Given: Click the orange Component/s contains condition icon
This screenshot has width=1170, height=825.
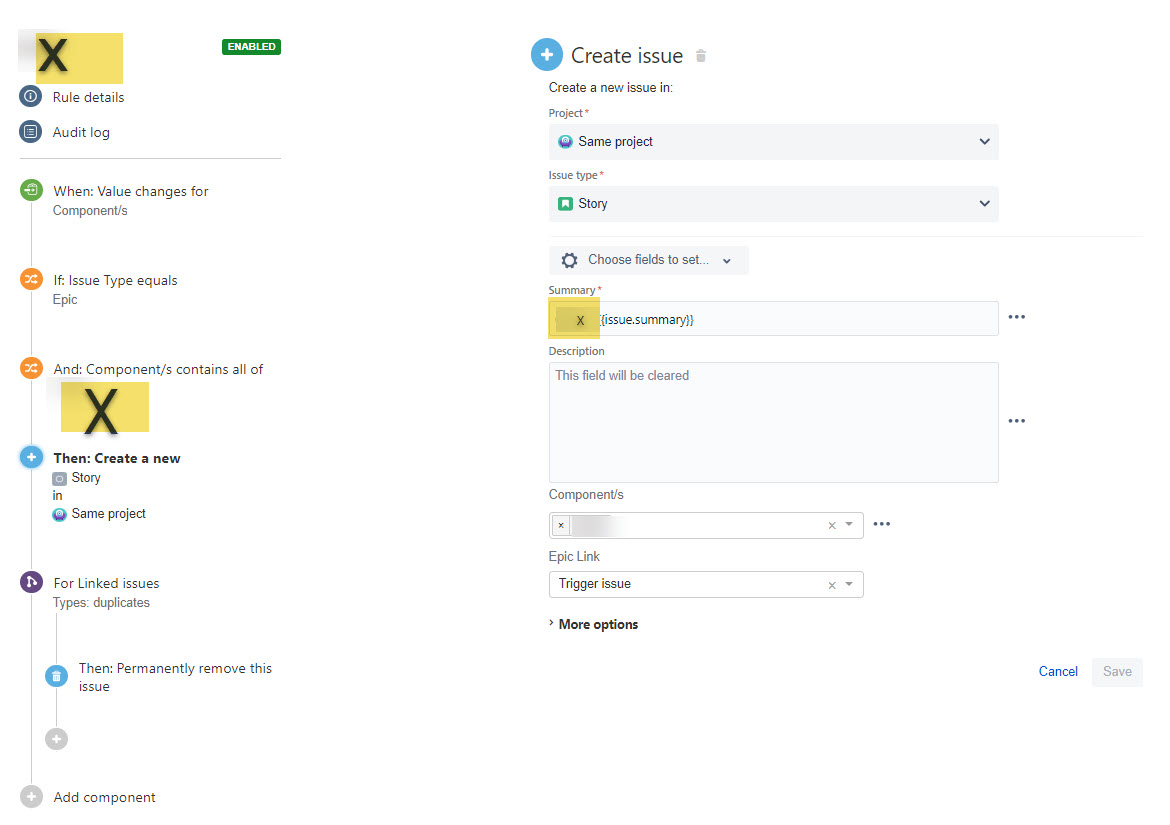Looking at the screenshot, I should tap(31, 368).
